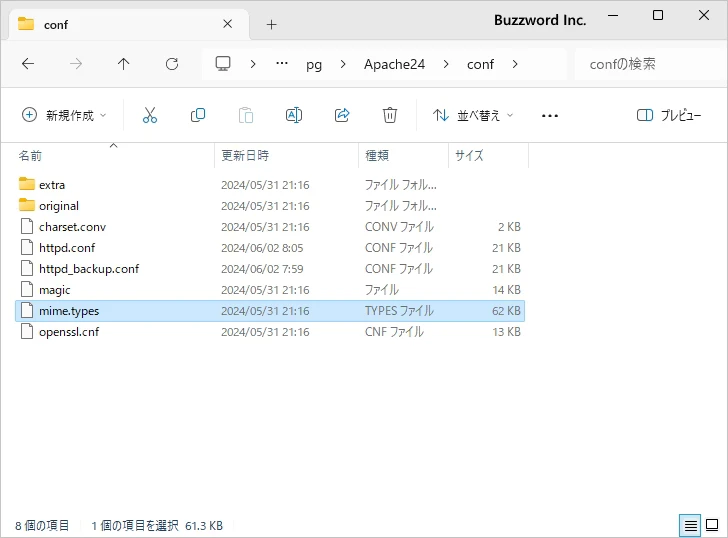The width and height of the screenshot is (728, 538).
Task: Click the mime.types file icon
Action: pyautogui.click(x=27, y=311)
